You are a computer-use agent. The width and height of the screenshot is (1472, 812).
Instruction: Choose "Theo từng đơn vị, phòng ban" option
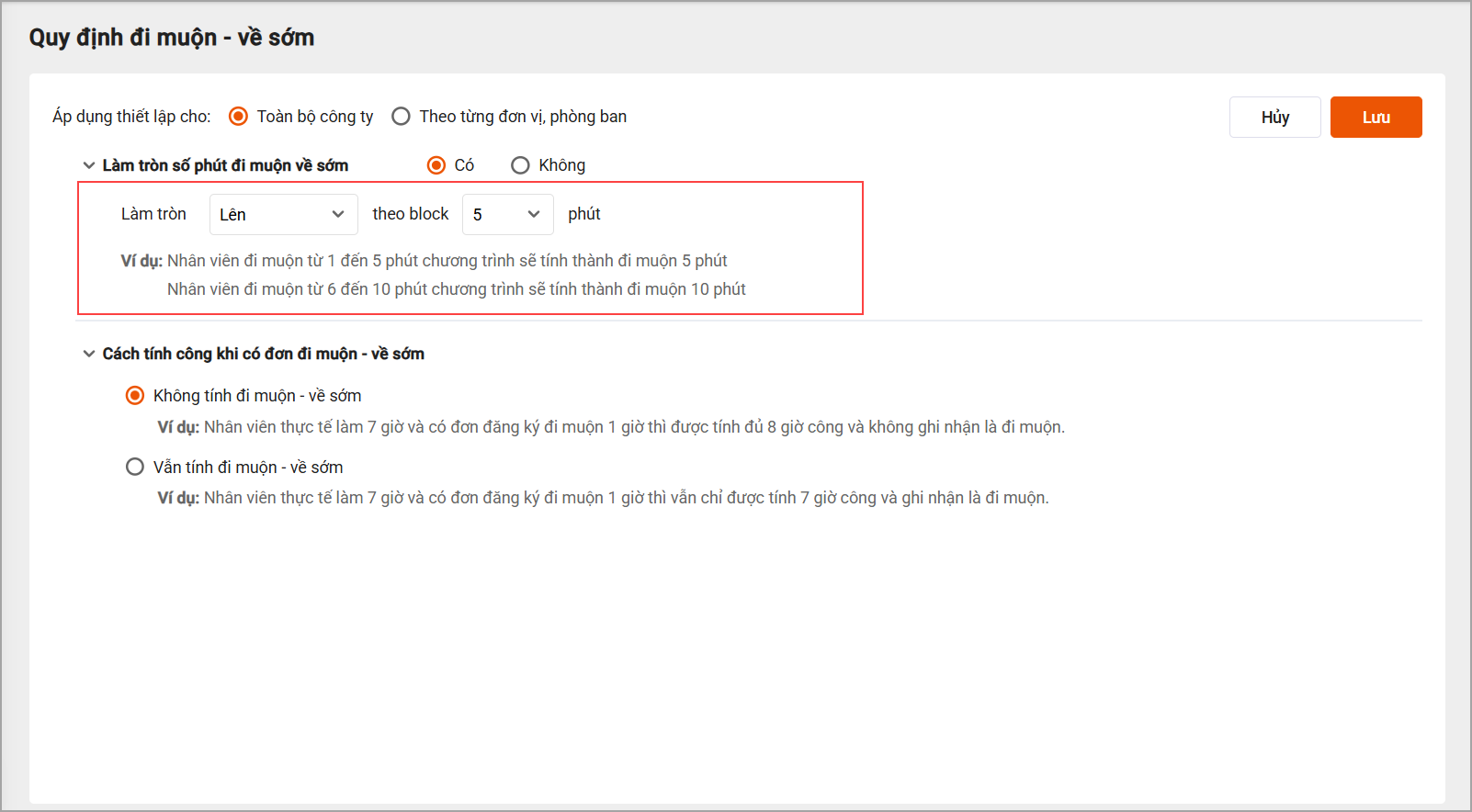[x=402, y=117]
